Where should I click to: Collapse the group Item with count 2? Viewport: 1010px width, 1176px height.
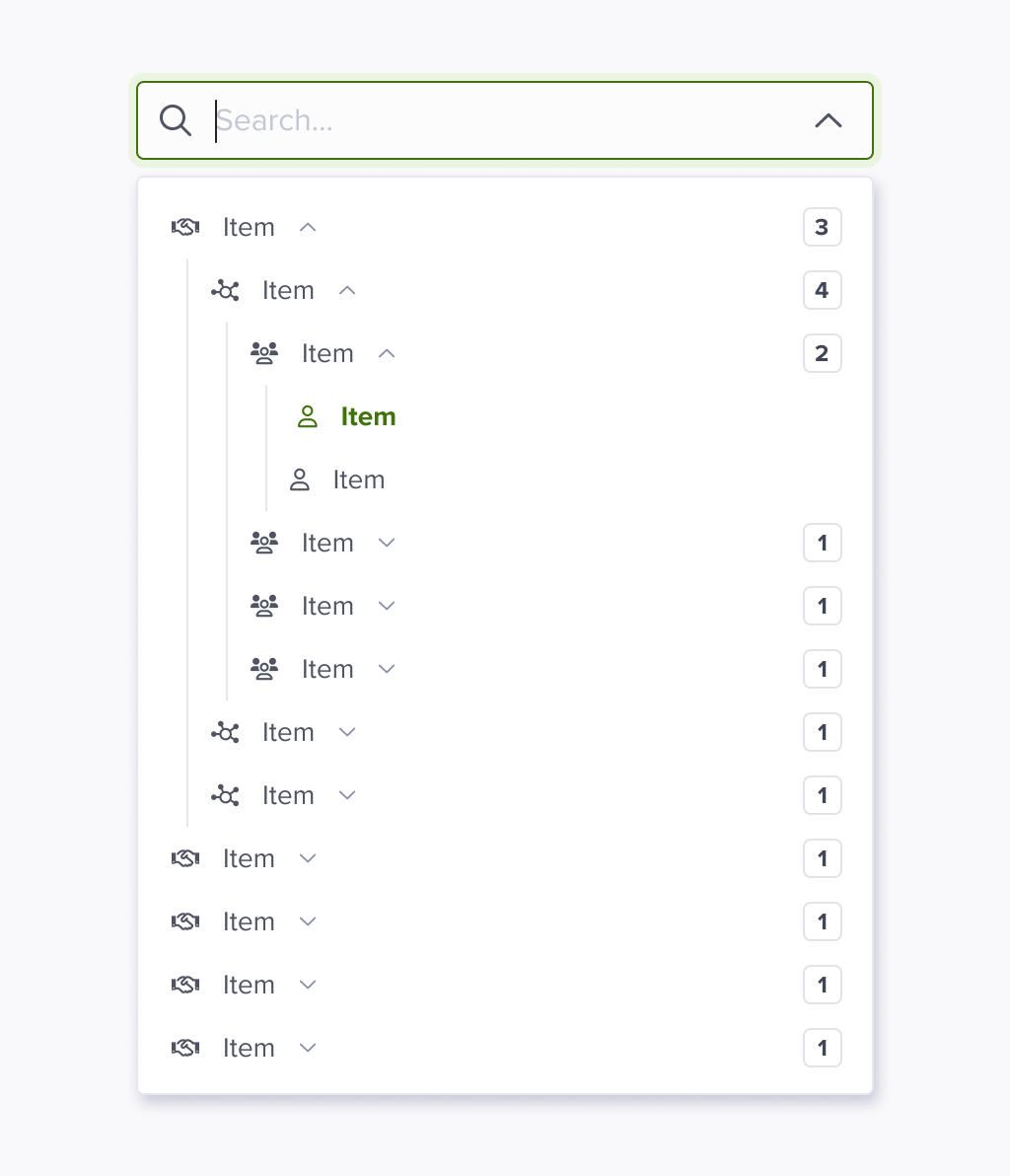coord(387,352)
